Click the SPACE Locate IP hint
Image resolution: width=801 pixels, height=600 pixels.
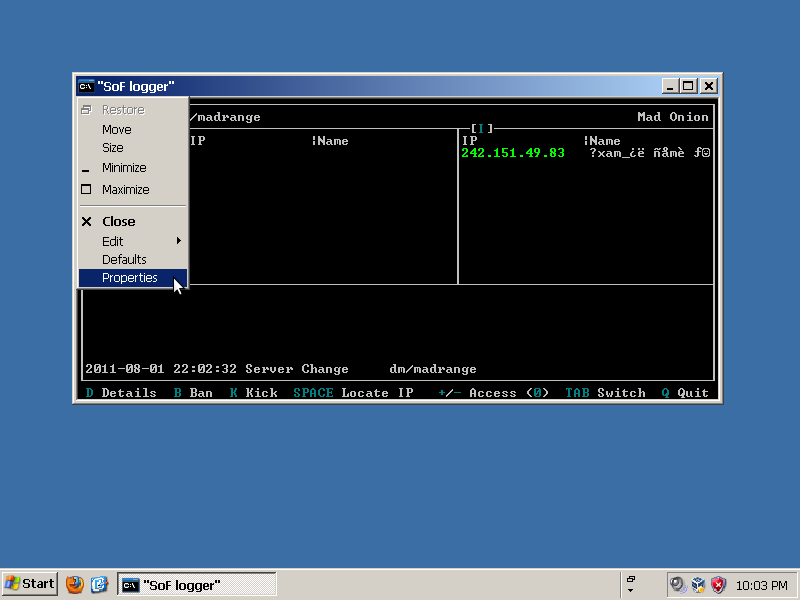[x=353, y=393]
